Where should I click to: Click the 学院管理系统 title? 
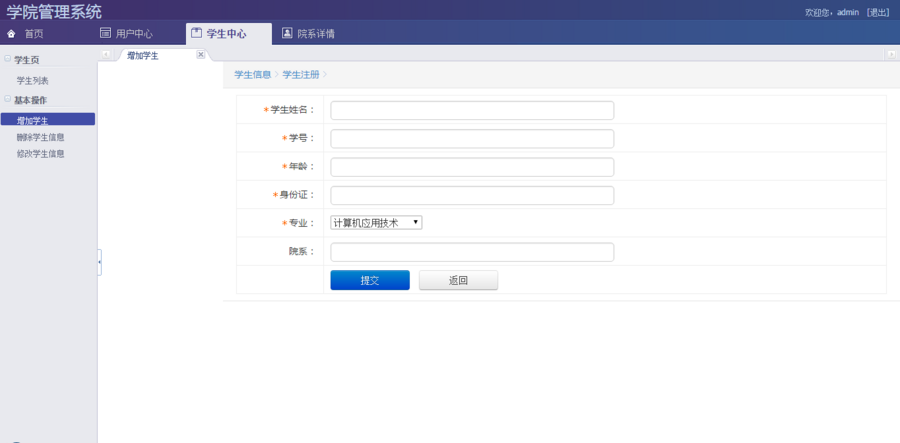click(55, 11)
